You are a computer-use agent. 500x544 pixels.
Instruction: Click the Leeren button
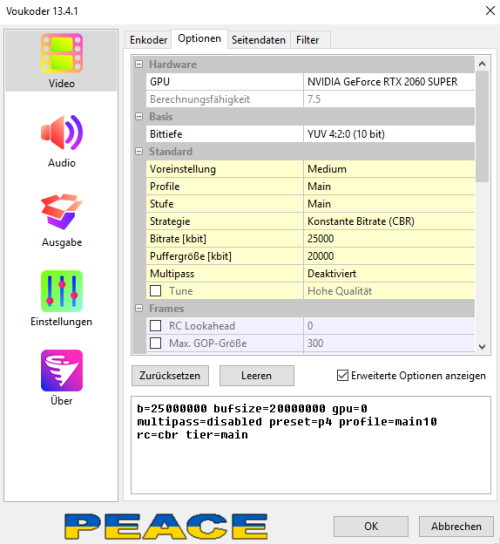(x=256, y=375)
